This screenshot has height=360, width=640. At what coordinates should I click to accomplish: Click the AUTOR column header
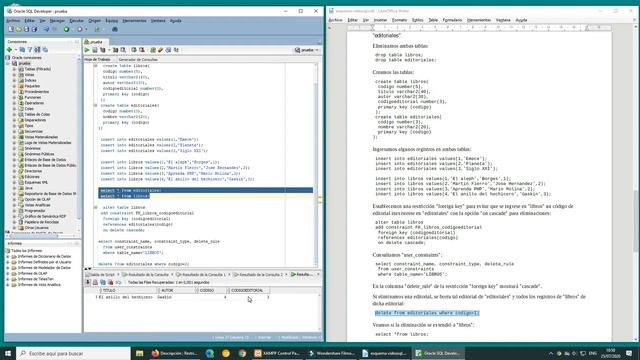[x=177, y=290]
